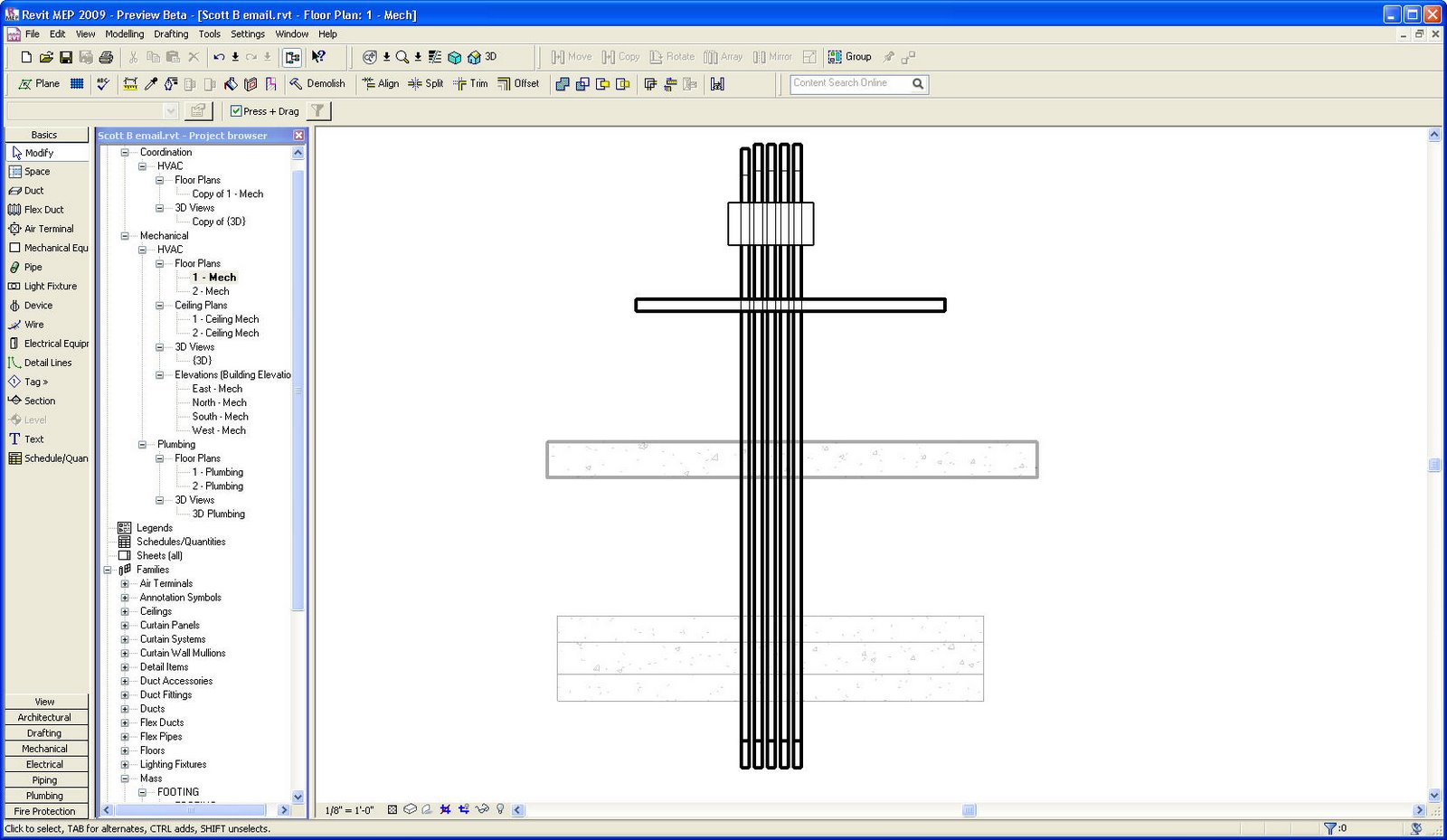
Task: Activate the What's This help pointer
Action: pyautogui.click(x=318, y=57)
